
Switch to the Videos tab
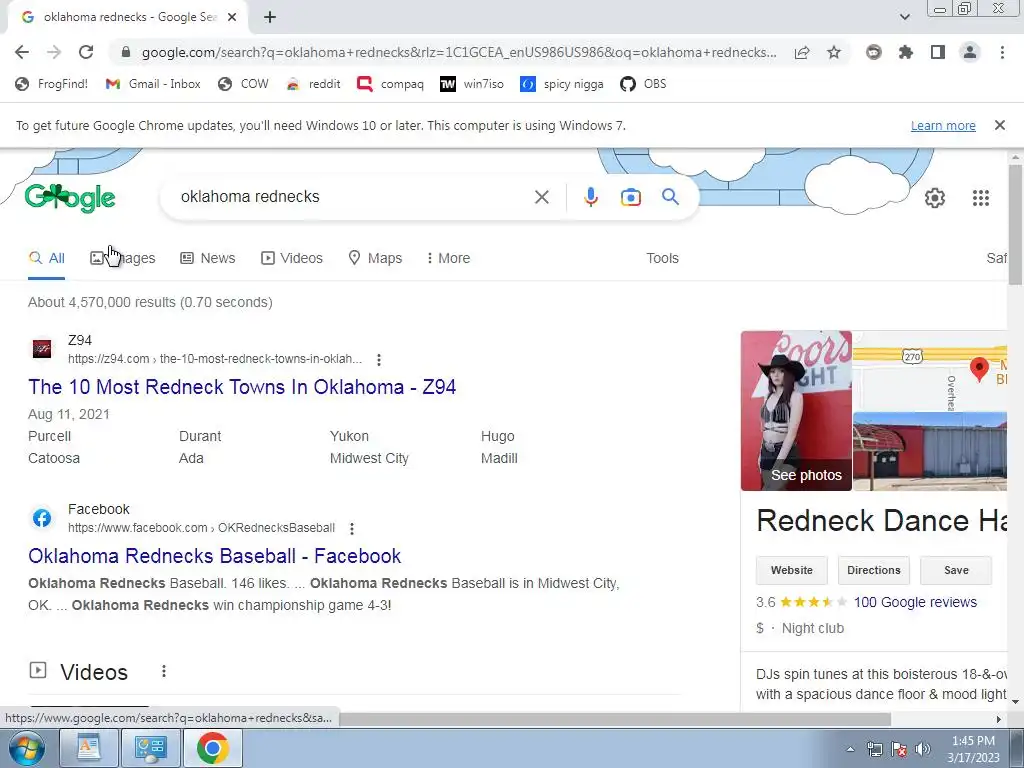[292, 258]
